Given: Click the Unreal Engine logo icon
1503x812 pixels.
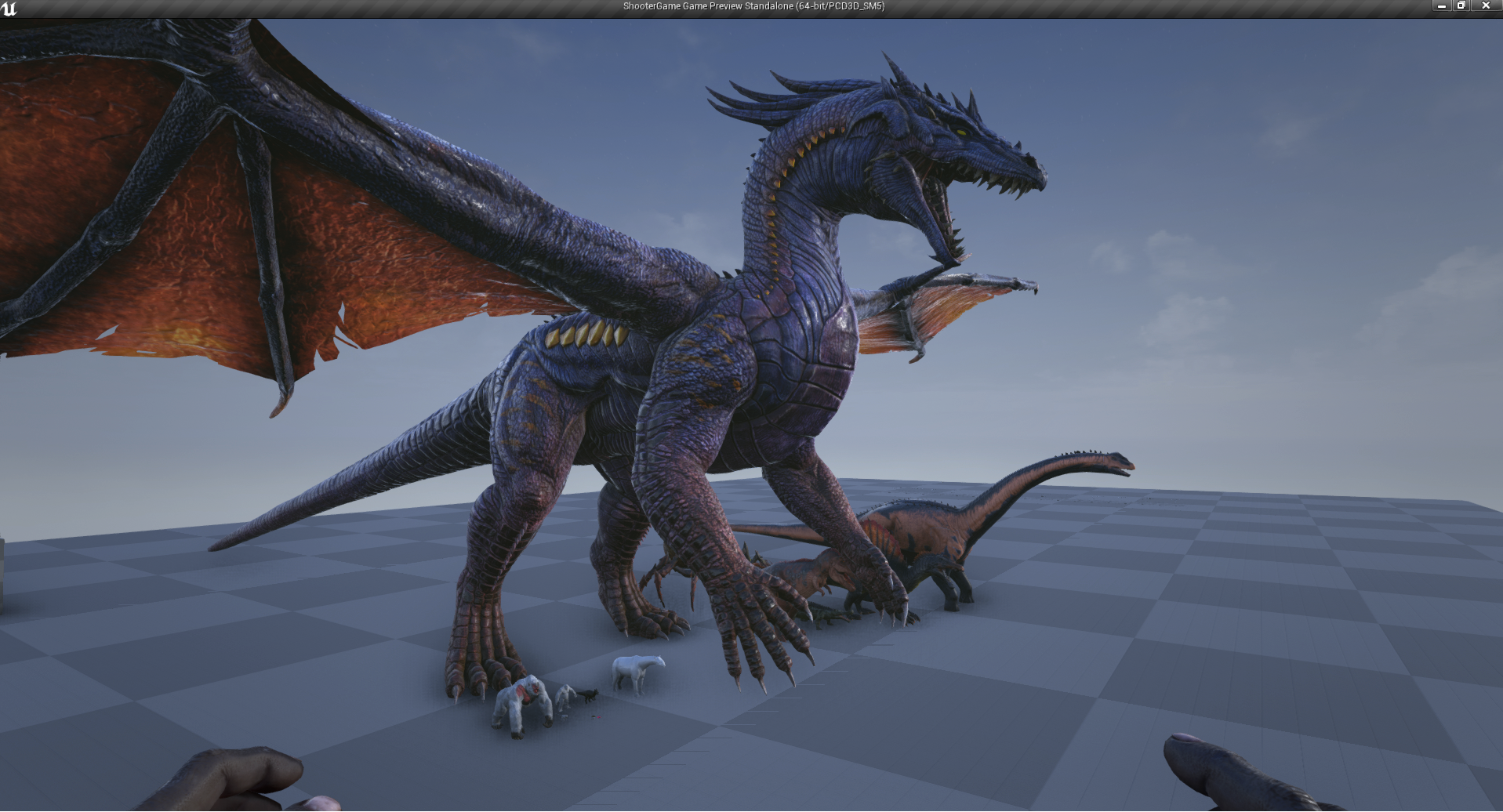Looking at the screenshot, I should point(9,8).
